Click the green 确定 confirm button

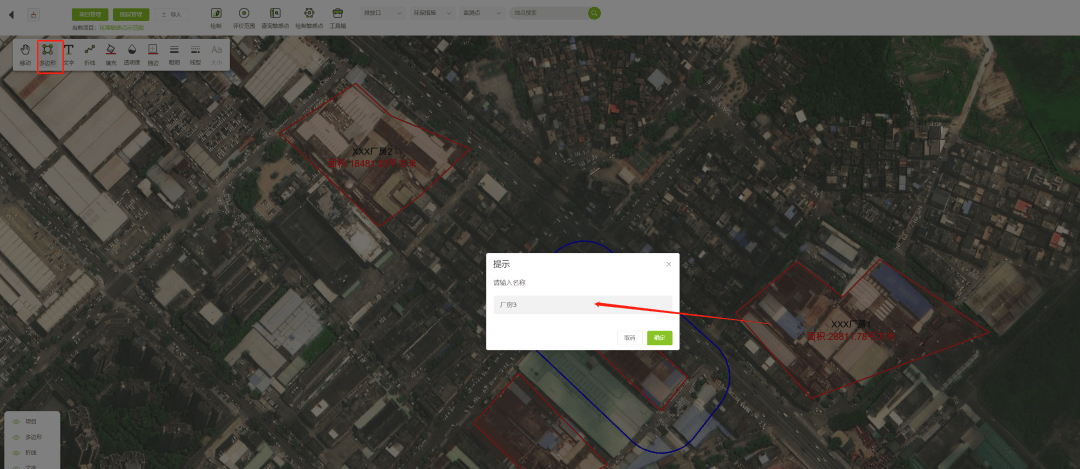click(x=659, y=338)
